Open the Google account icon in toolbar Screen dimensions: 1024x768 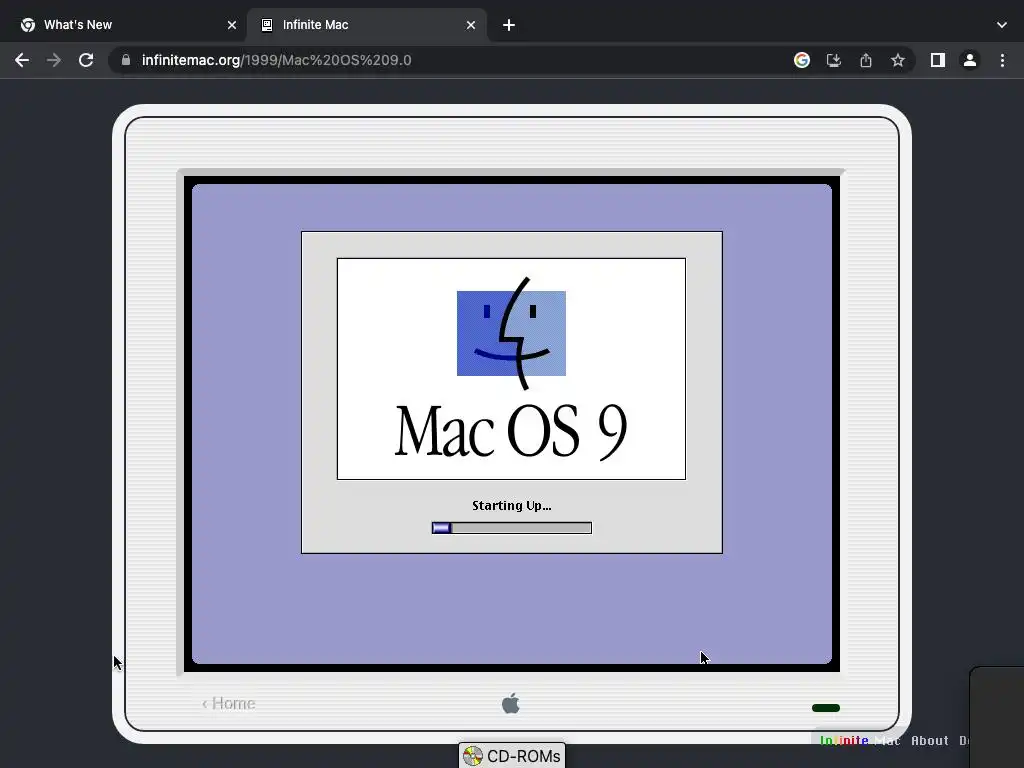801,60
